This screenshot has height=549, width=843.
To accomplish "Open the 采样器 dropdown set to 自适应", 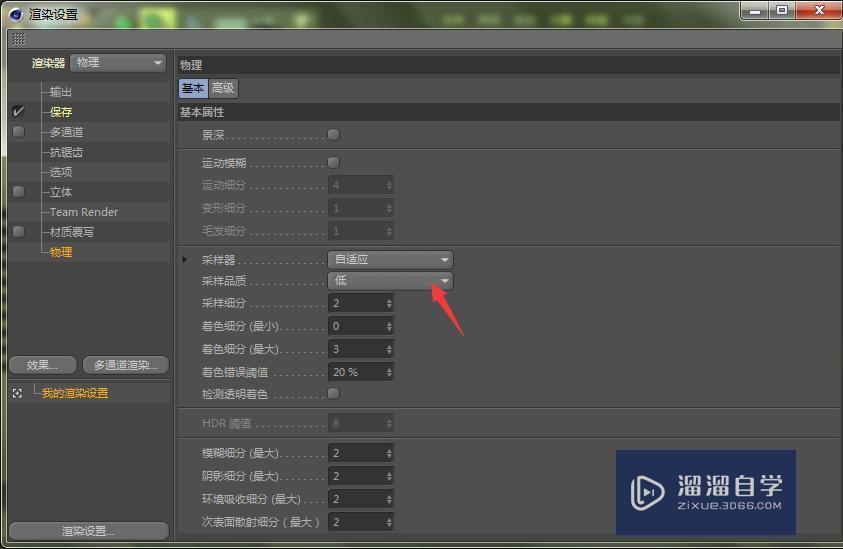I will [x=390, y=260].
